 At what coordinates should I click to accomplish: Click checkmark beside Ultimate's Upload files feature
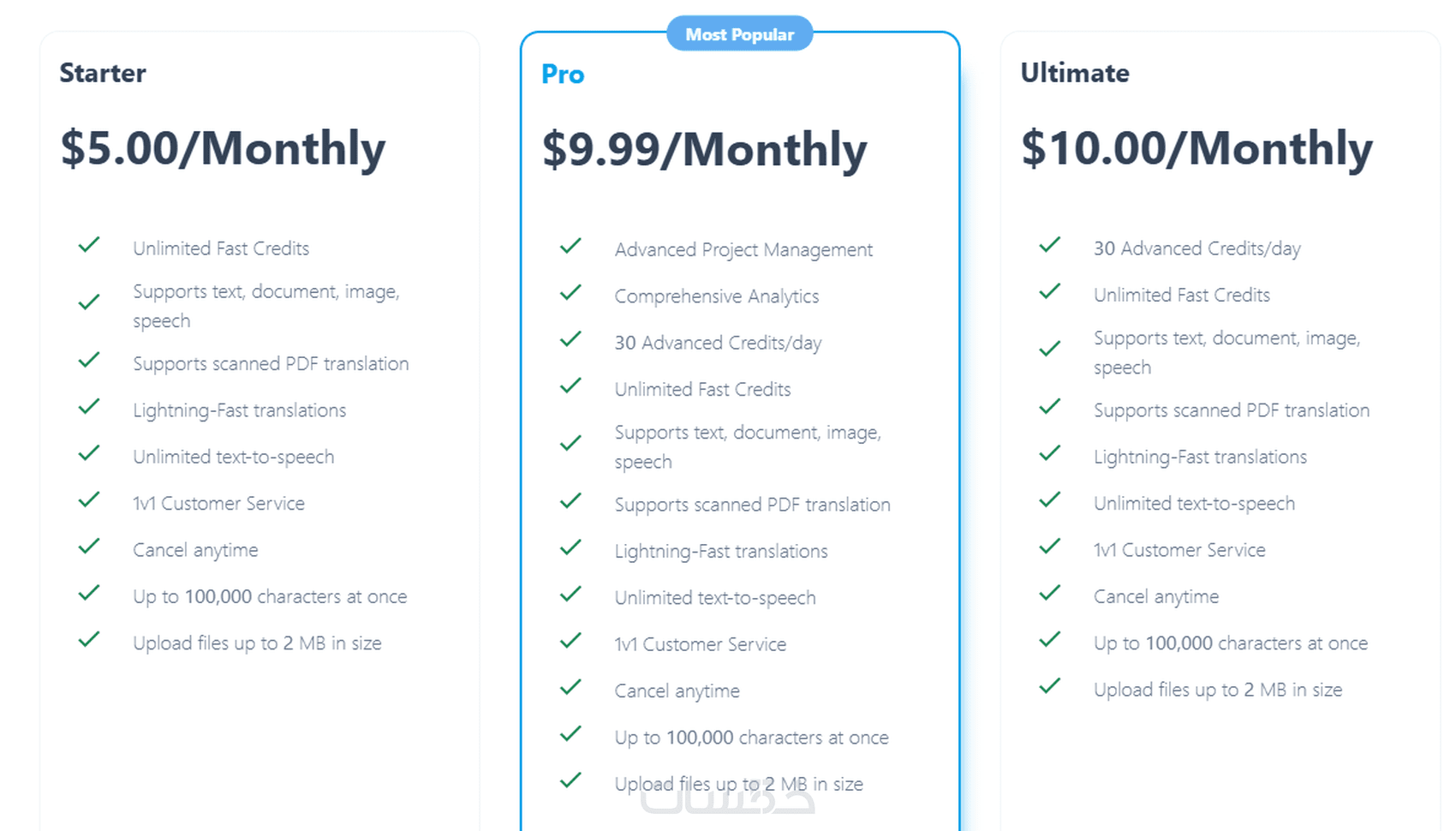[1049, 687]
